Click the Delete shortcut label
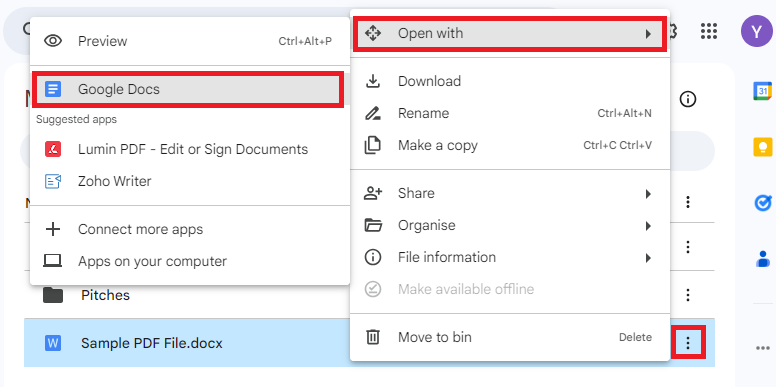This screenshot has height=387, width=776. (635, 338)
